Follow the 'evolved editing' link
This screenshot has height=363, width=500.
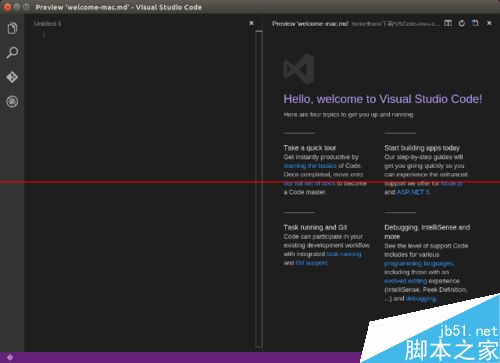[406, 281]
